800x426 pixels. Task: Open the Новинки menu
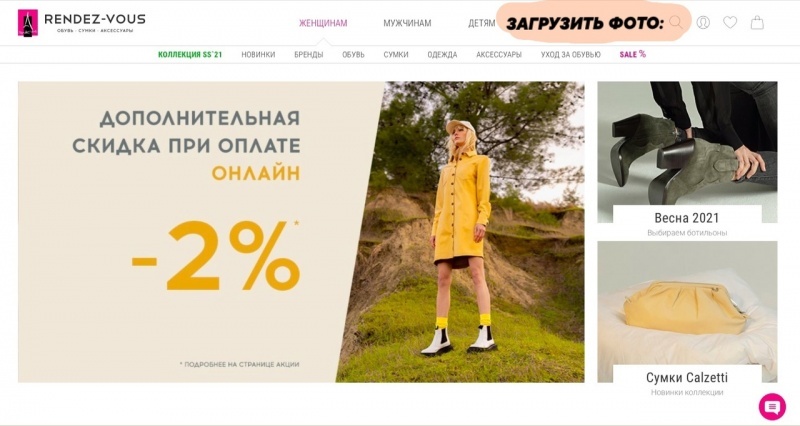tap(258, 55)
